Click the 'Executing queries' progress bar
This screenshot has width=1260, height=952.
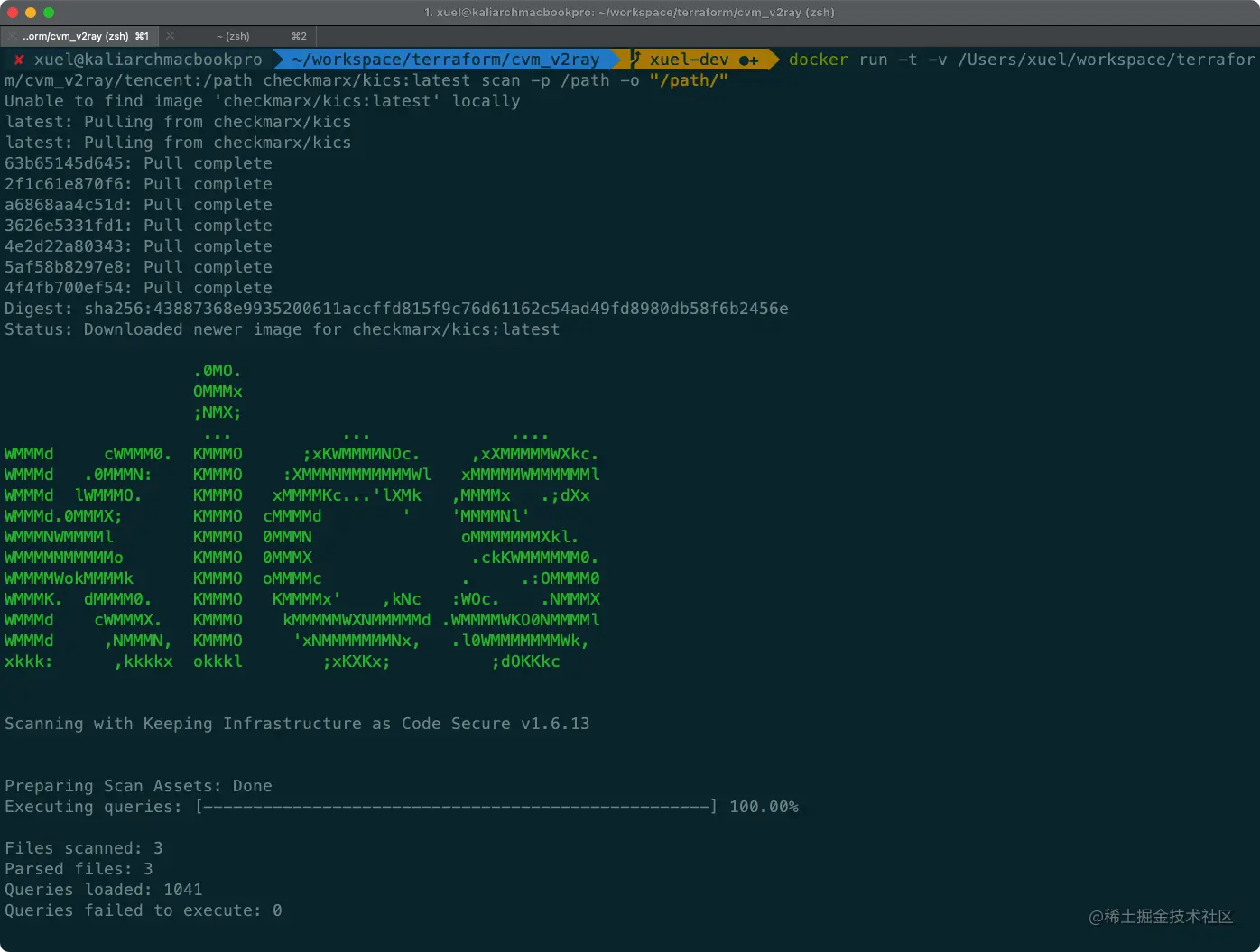click(457, 807)
